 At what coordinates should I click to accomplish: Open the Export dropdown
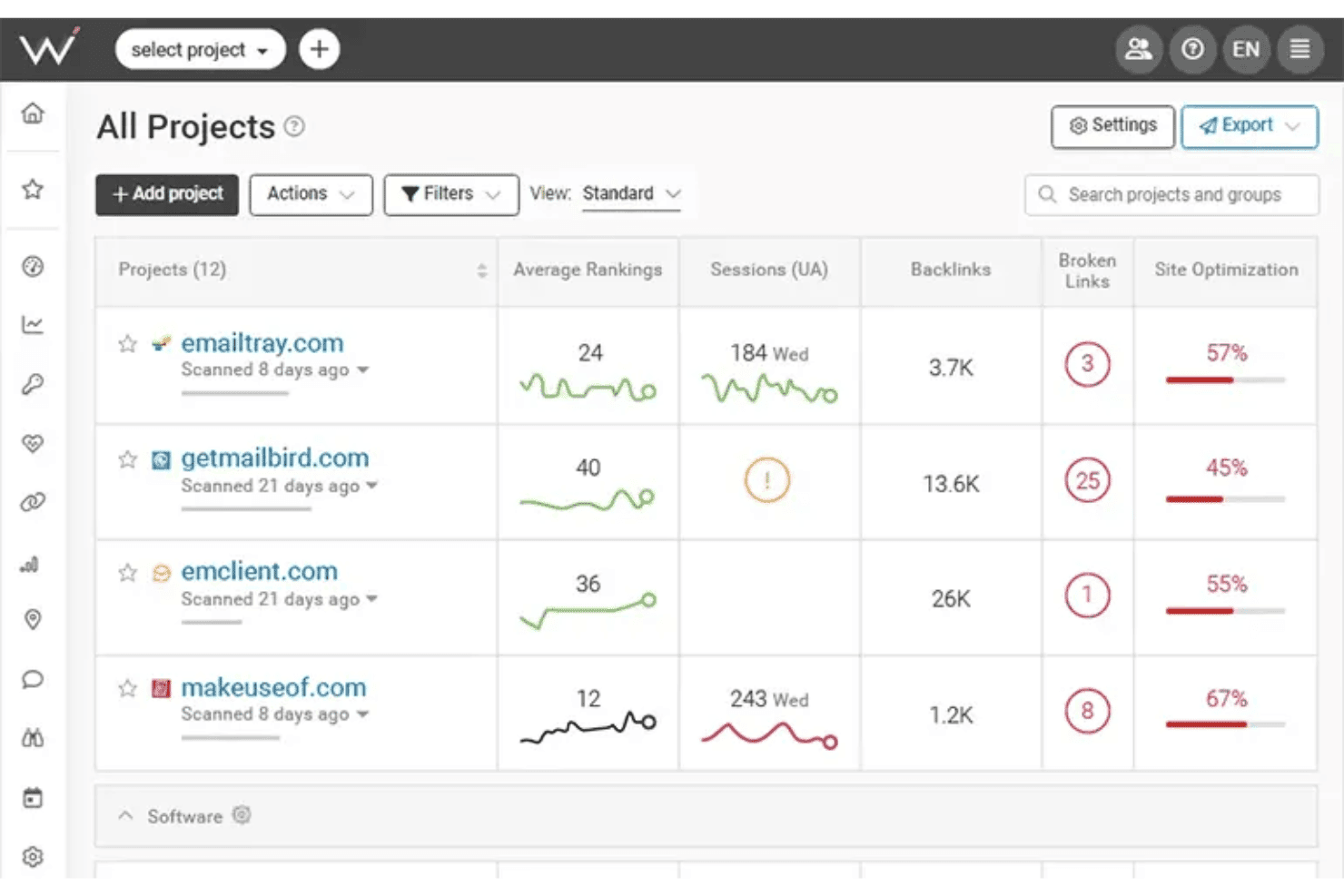coord(1250,126)
